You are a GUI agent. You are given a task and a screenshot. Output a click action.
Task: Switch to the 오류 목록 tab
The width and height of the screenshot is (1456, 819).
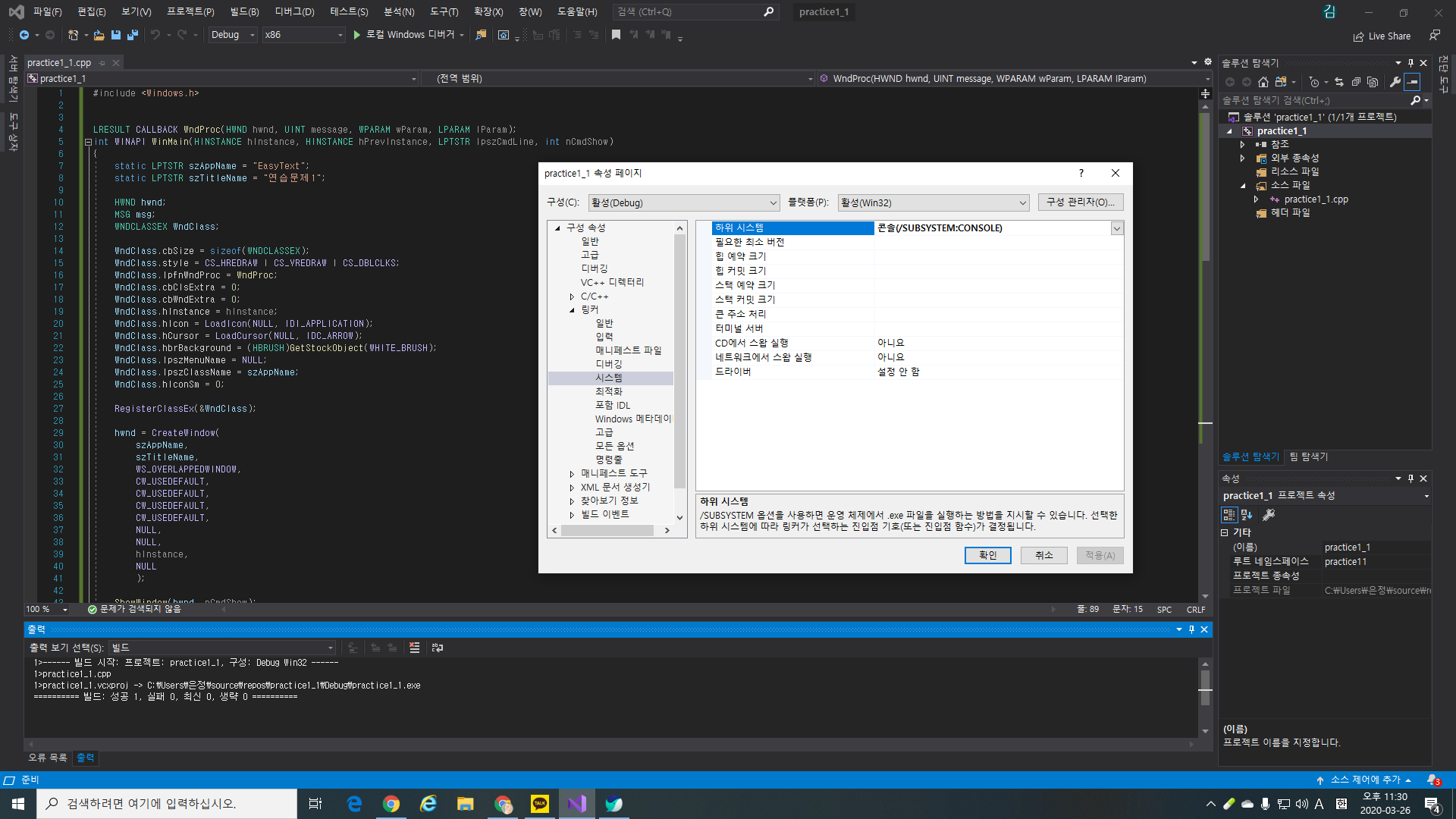[47, 758]
